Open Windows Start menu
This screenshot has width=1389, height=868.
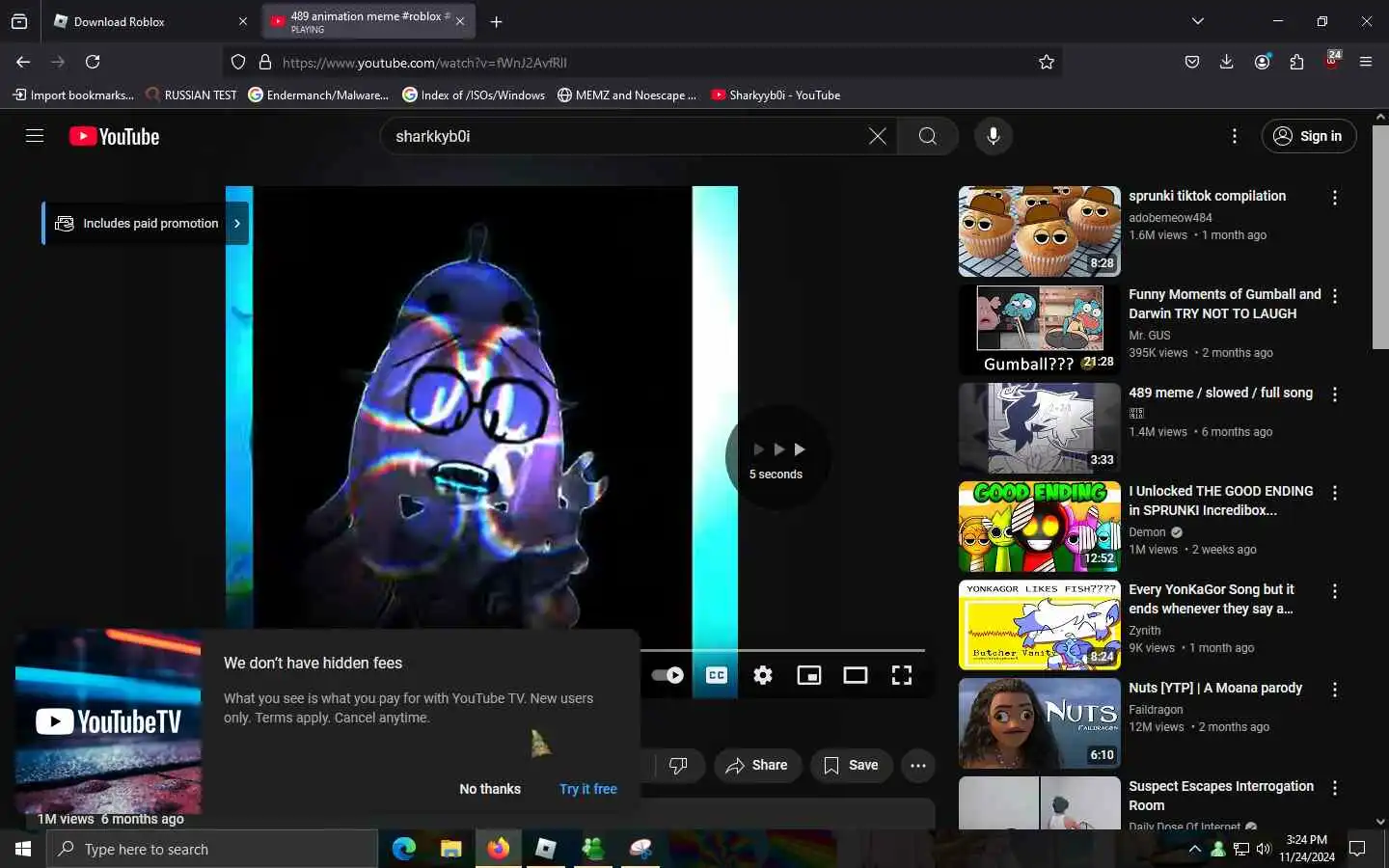tap(23, 849)
